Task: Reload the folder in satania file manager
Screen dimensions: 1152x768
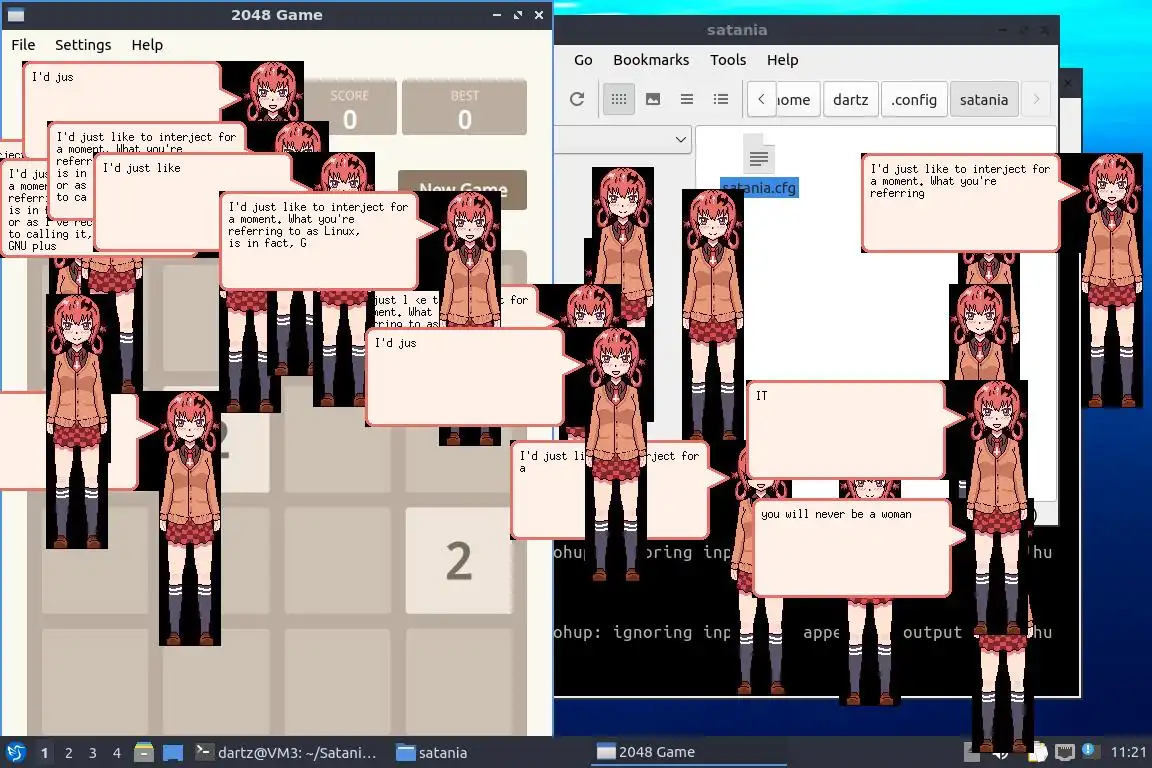Action: (577, 99)
